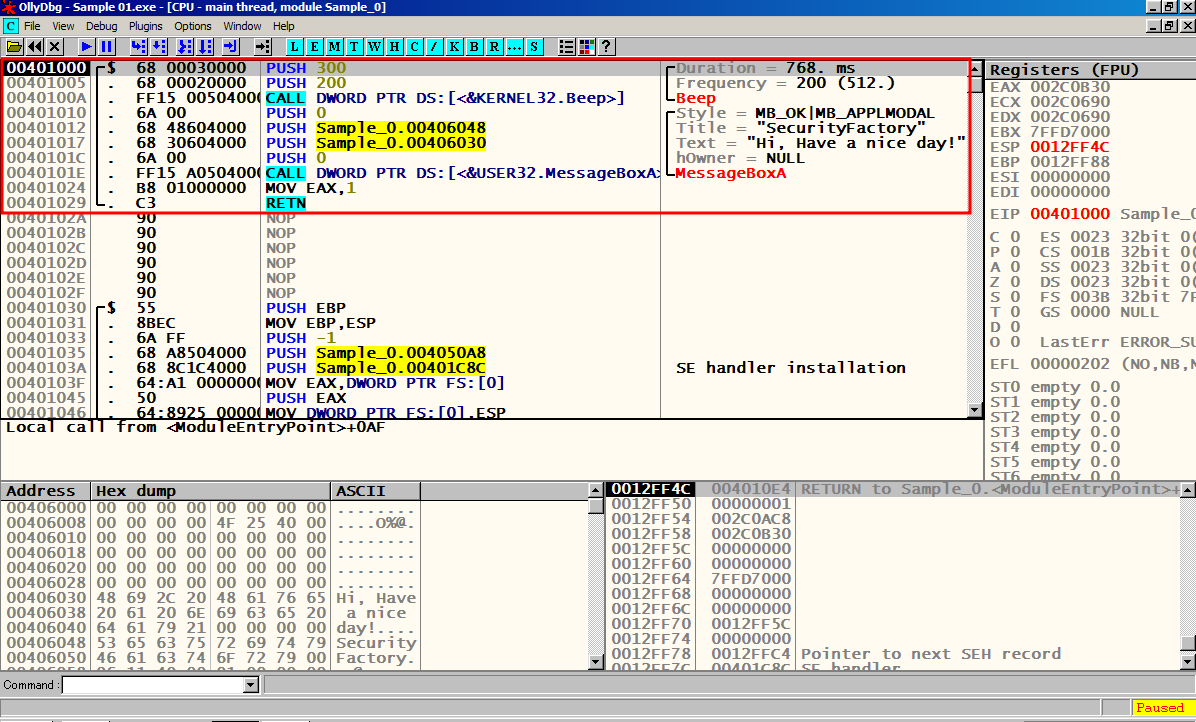
Task: Show Handles with H button
Action: coord(394,47)
